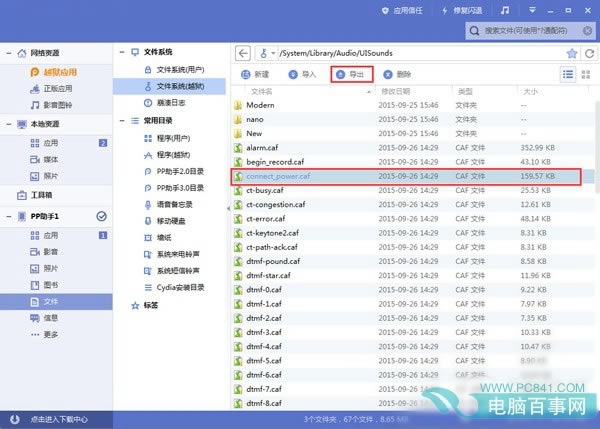600x429 pixels.
Task: Collapse the 常用目录 section
Action: (x=122, y=121)
